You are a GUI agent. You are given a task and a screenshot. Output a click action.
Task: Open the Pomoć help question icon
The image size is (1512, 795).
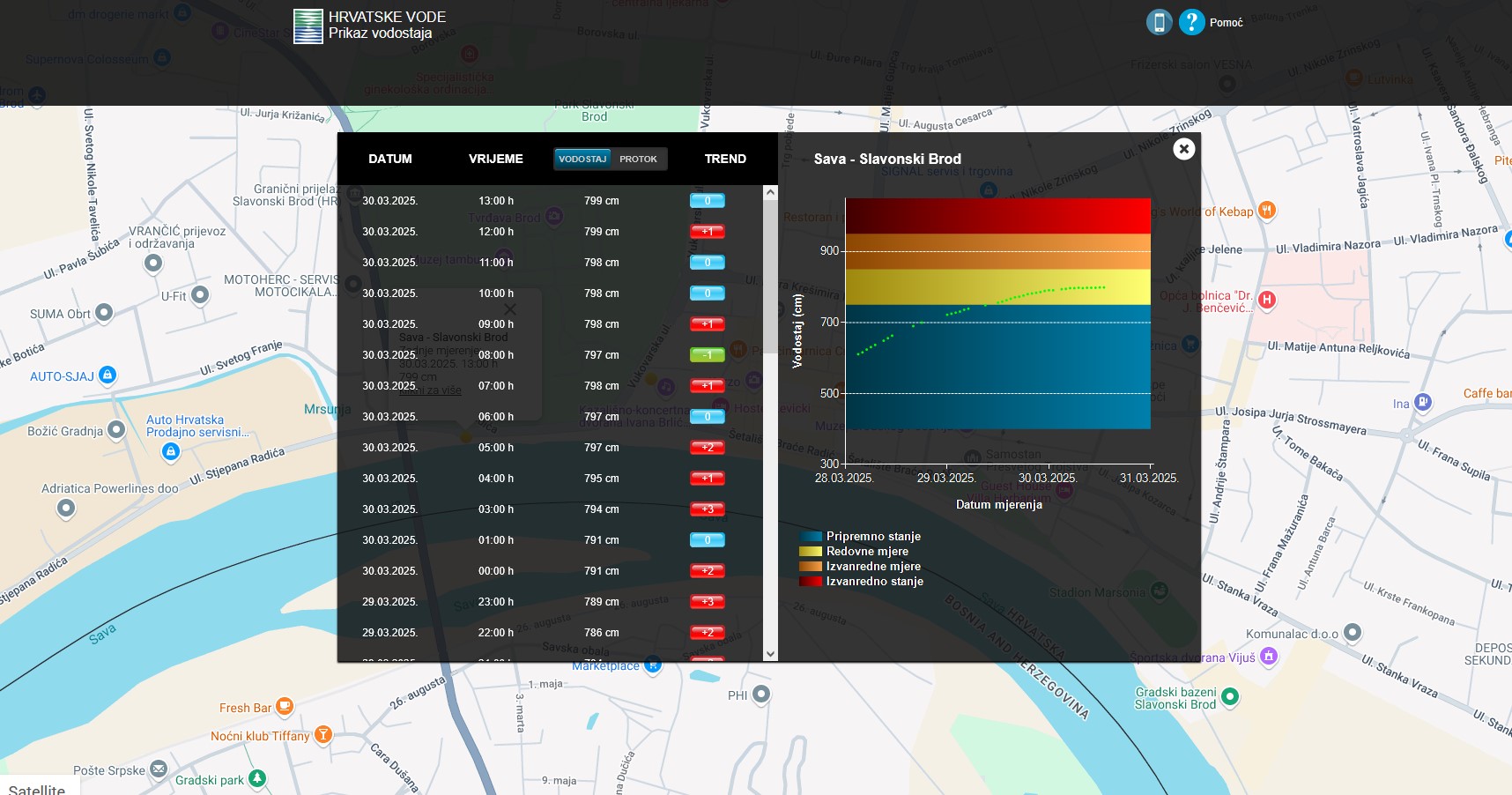pos(1191,22)
